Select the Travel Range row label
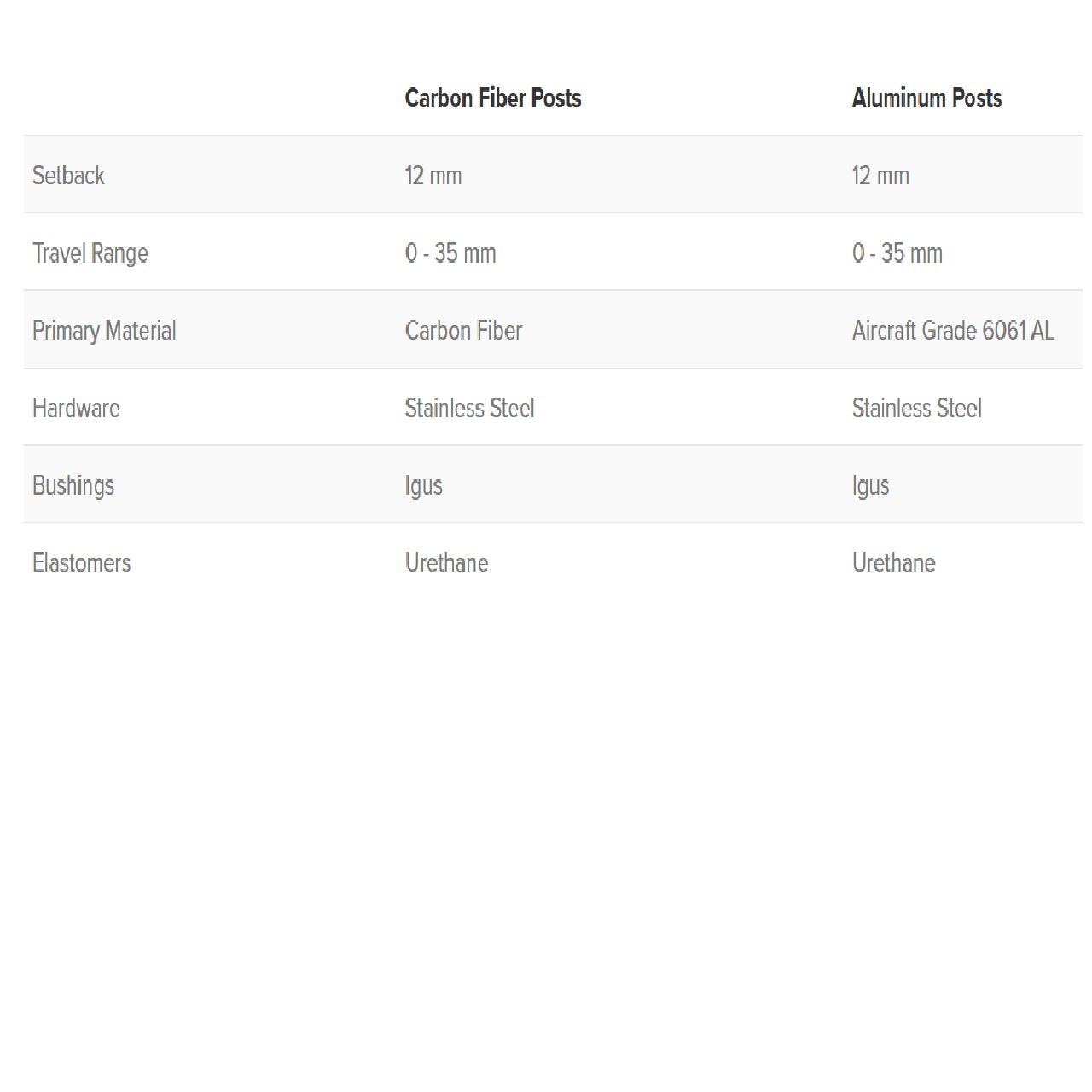 (90, 253)
